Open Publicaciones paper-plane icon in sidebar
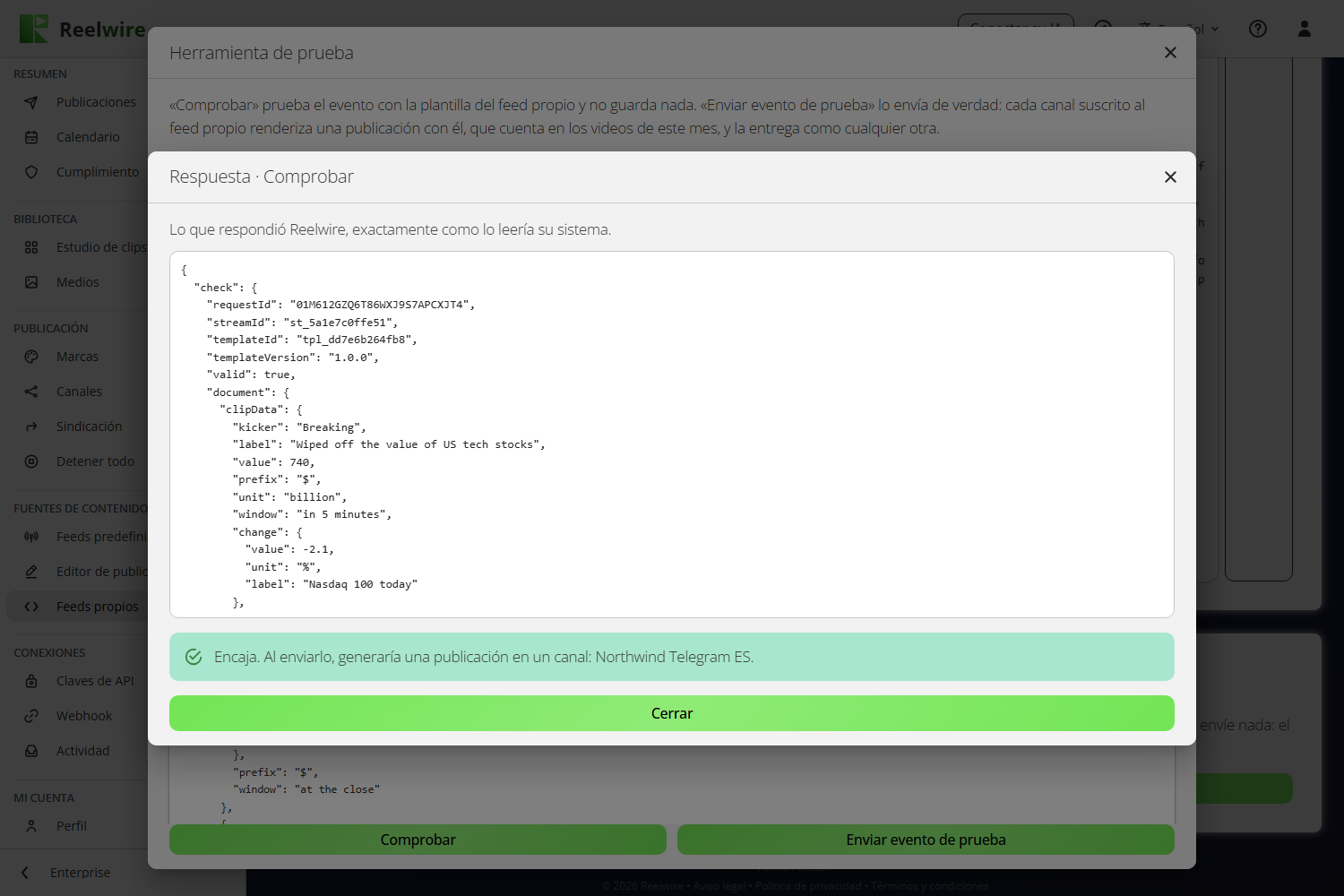This screenshot has width=1344, height=896. [x=31, y=102]
